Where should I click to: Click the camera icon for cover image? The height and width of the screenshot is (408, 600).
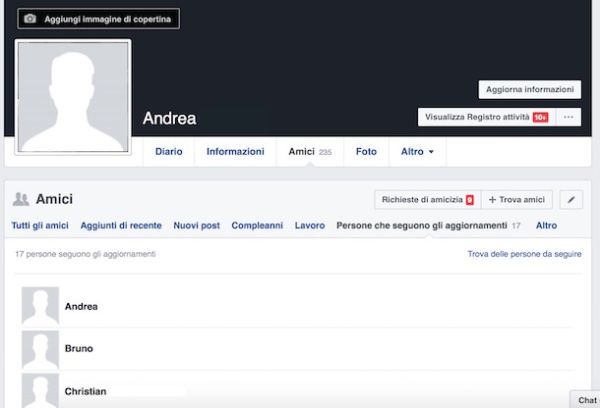coord(30,19)
